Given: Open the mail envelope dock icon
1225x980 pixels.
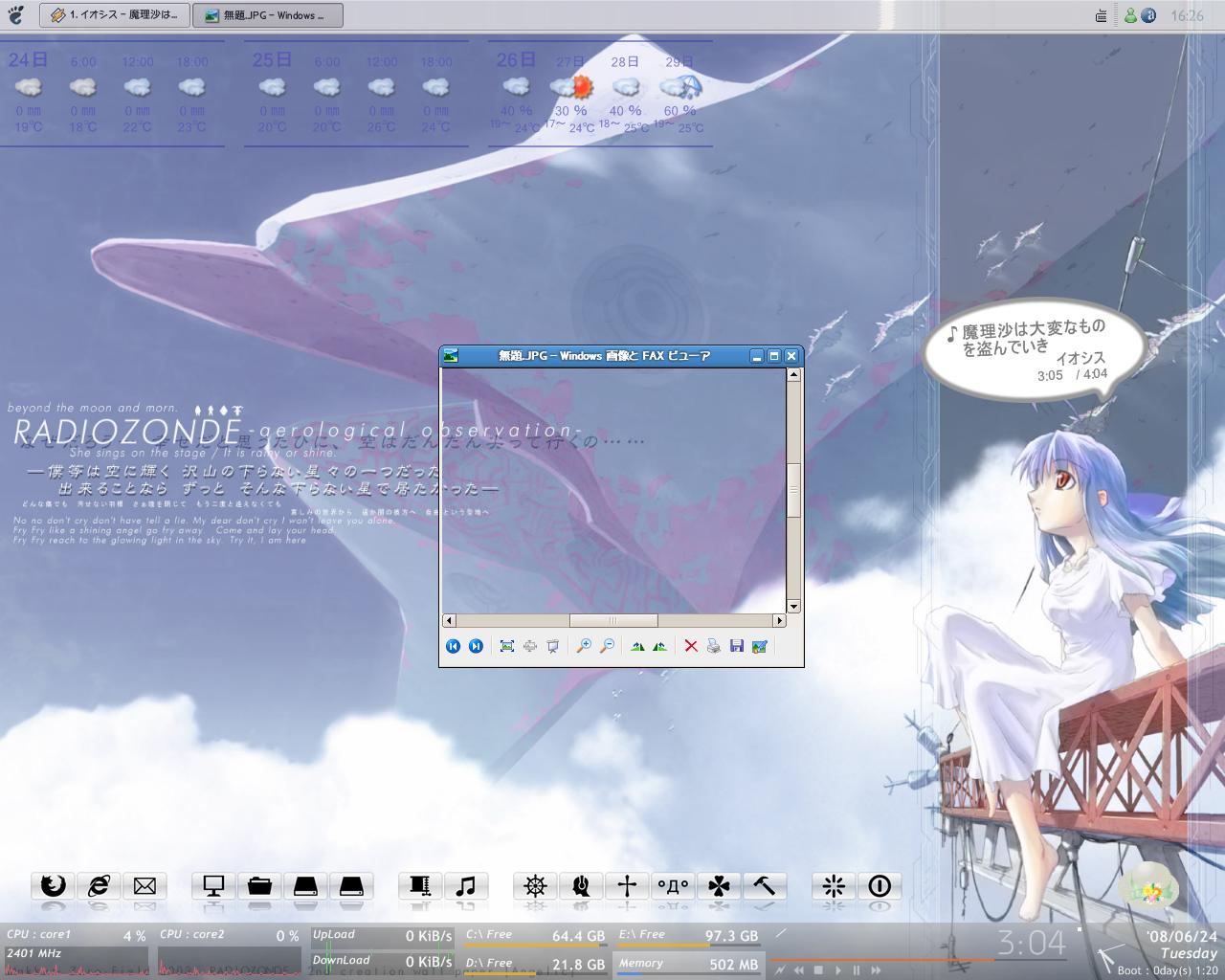Looking at the screenshot, I should coord(145,886).
